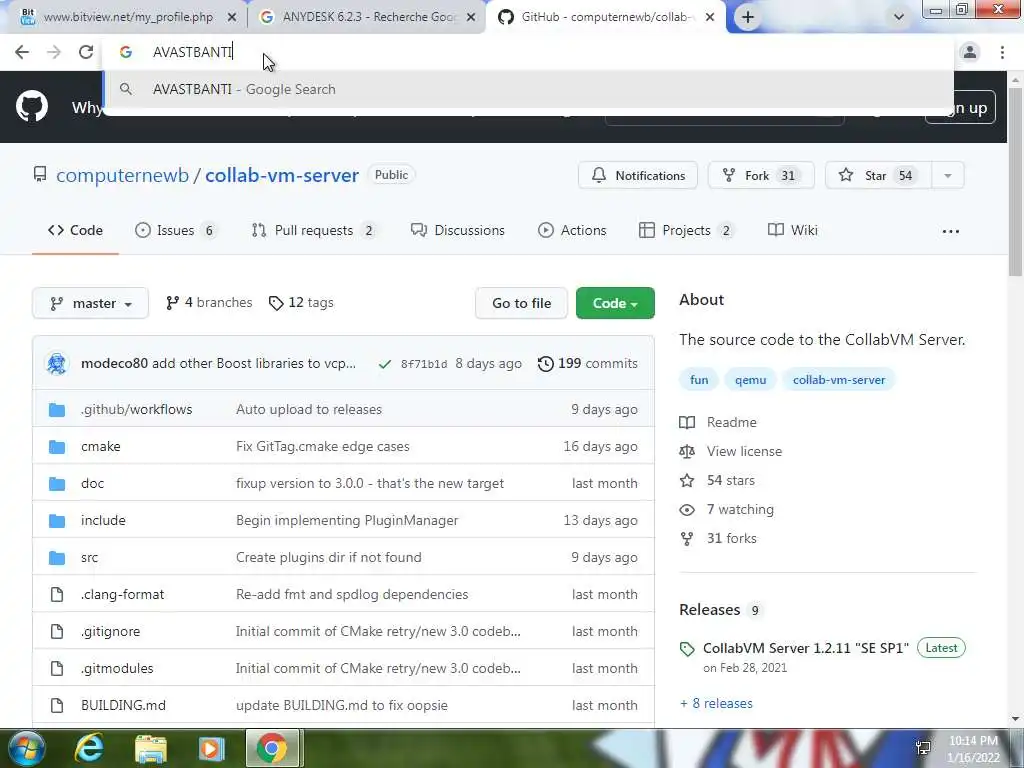Screen dimensions: 1024x768
Task: View the 199 commits history
Action: 588,364
